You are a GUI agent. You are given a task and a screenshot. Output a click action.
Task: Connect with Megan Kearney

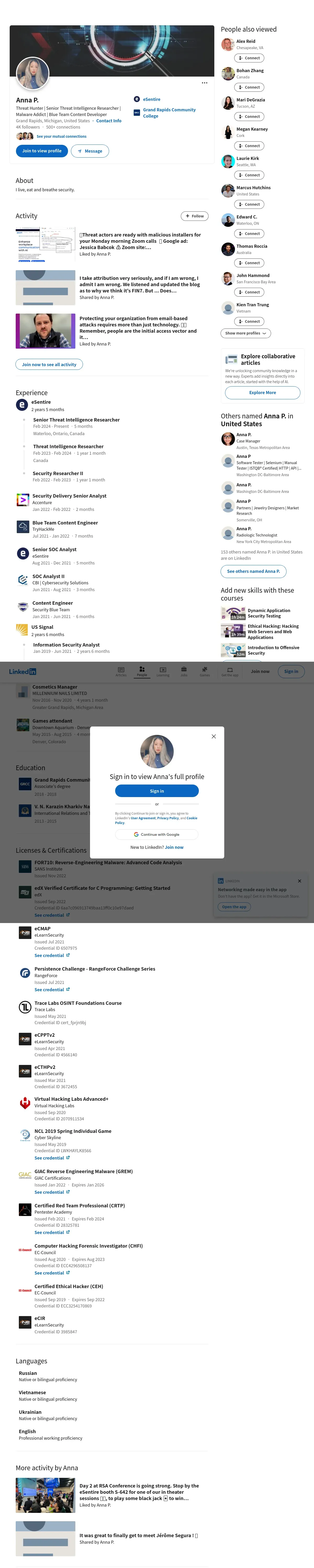[249, 146]
